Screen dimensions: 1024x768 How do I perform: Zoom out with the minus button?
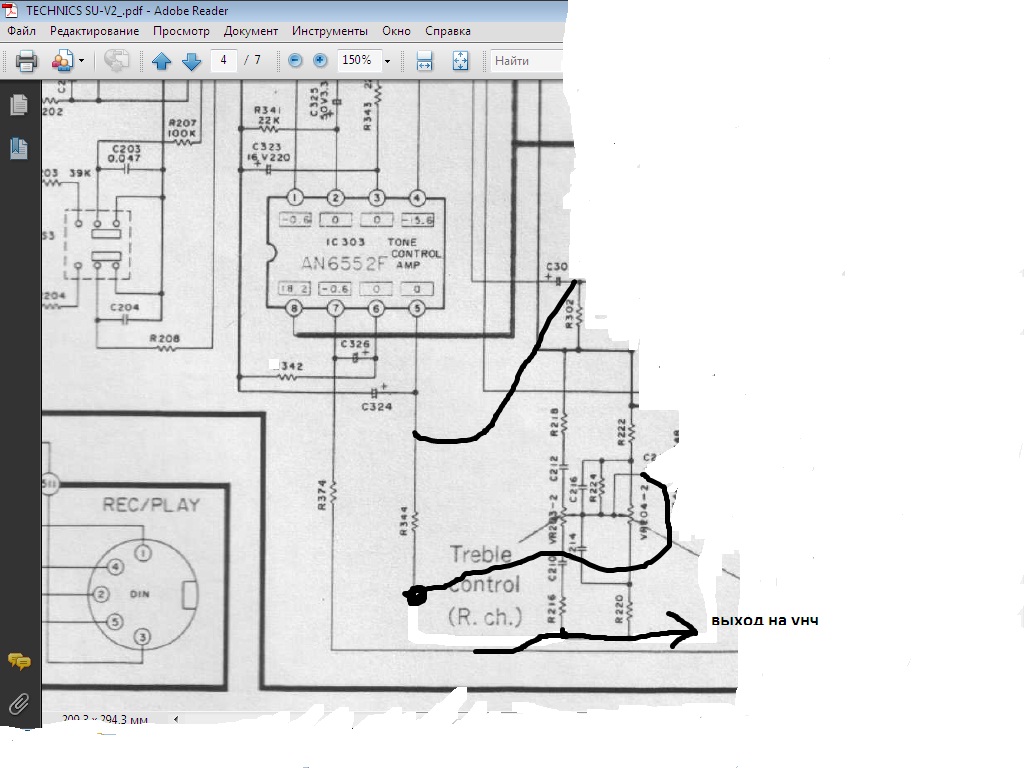pyautogui.click(x=295, y=60)
